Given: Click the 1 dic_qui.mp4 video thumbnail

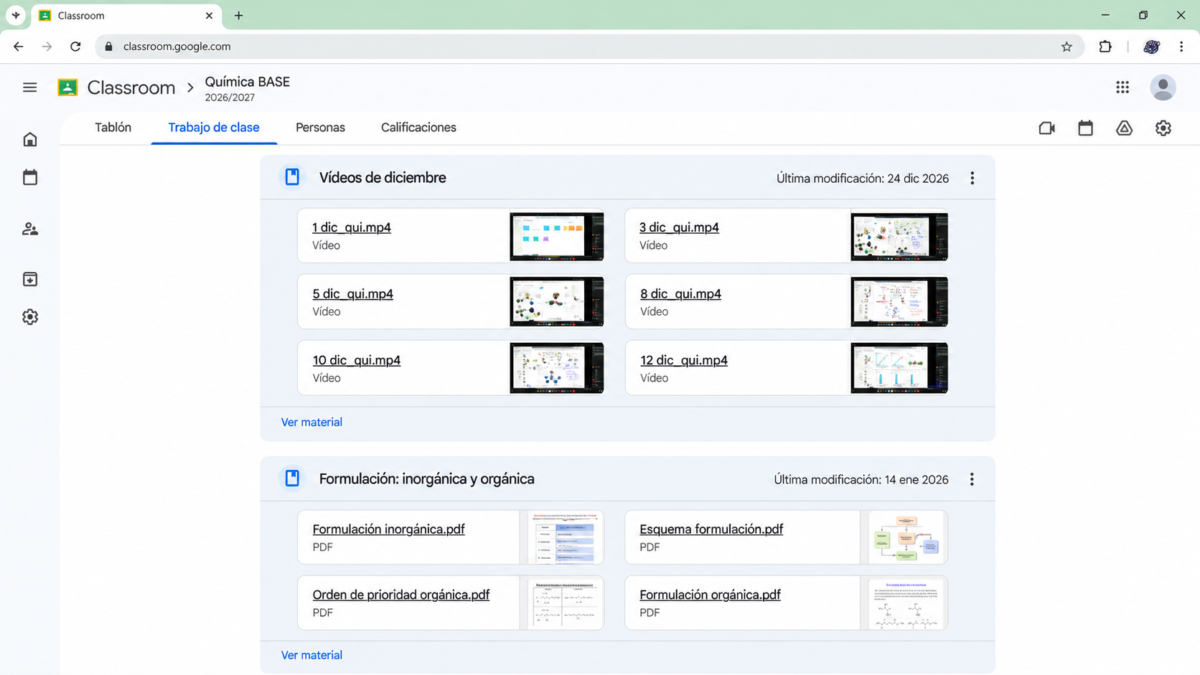Looking at the screenshot, I should [x=557, y=236].
